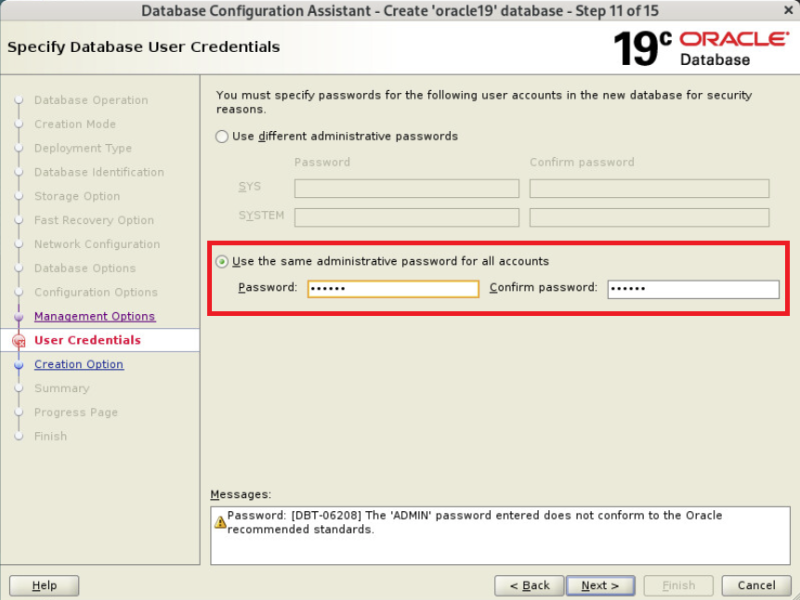
Task: Click the Progress Page step label
Action: [x=76, y=412]
